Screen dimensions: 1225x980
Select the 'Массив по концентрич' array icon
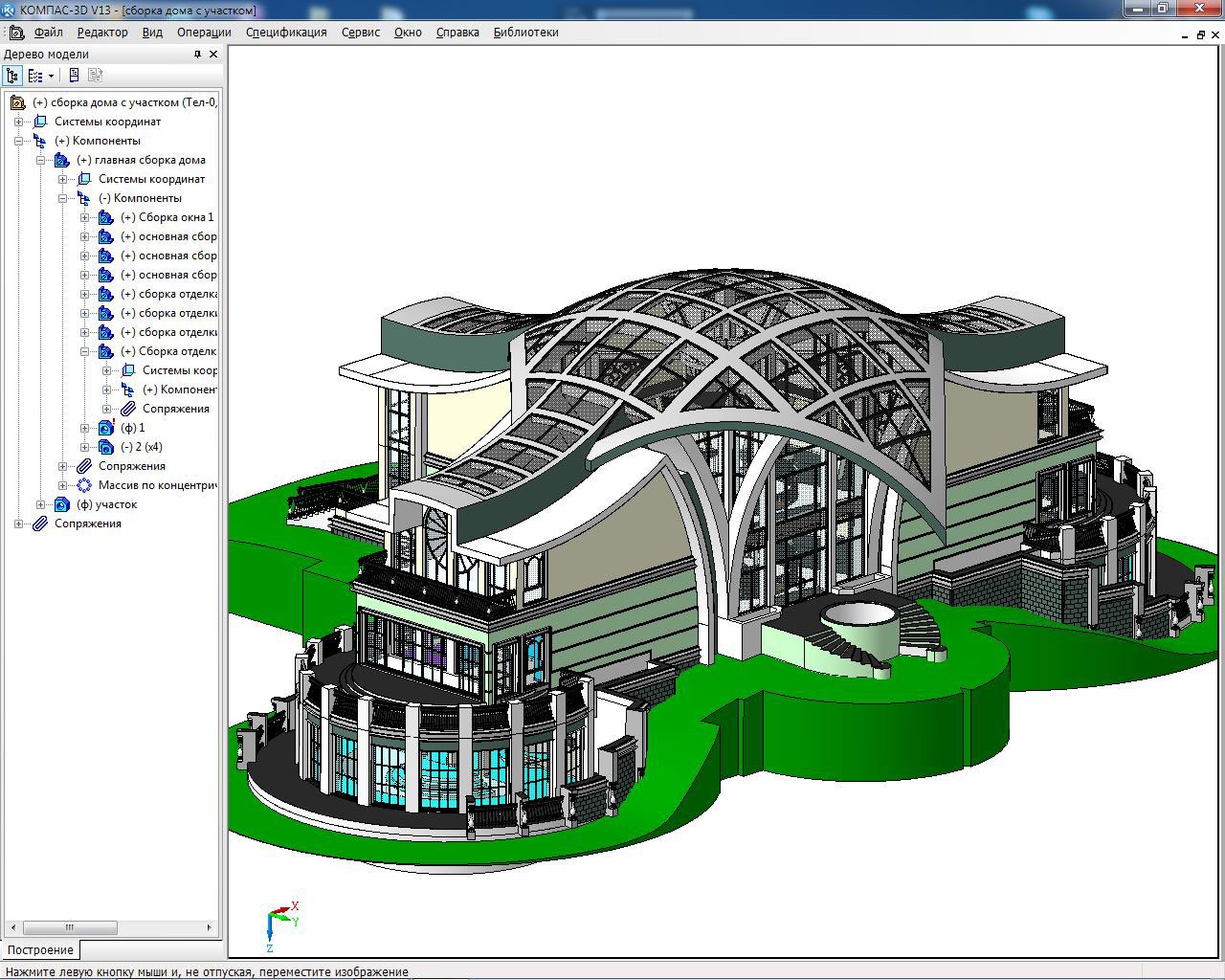[84, 485]
